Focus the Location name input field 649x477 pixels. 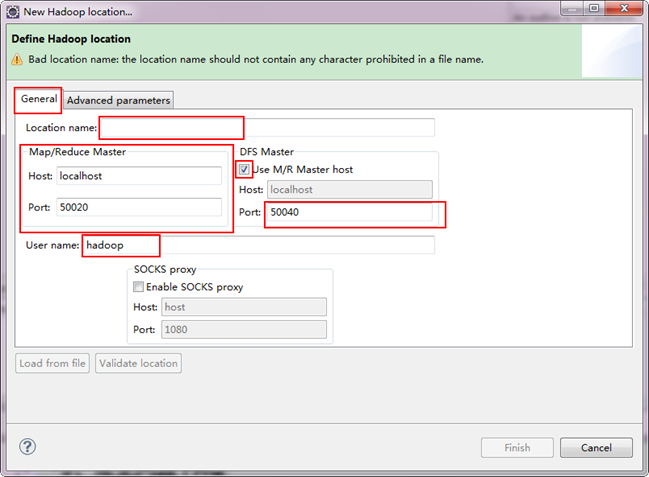click(x=267, y=127)
